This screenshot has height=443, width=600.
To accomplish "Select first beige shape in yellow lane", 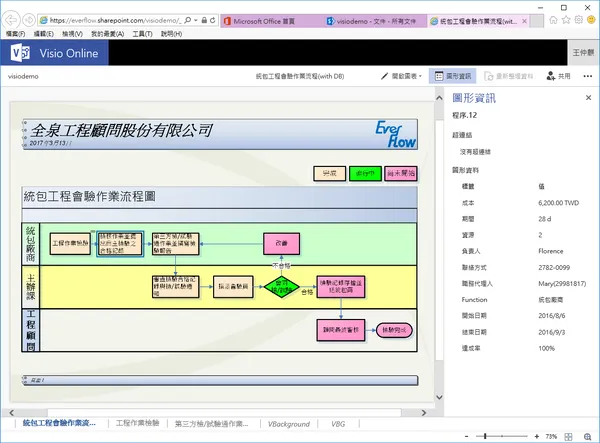I will pos(176,287).
